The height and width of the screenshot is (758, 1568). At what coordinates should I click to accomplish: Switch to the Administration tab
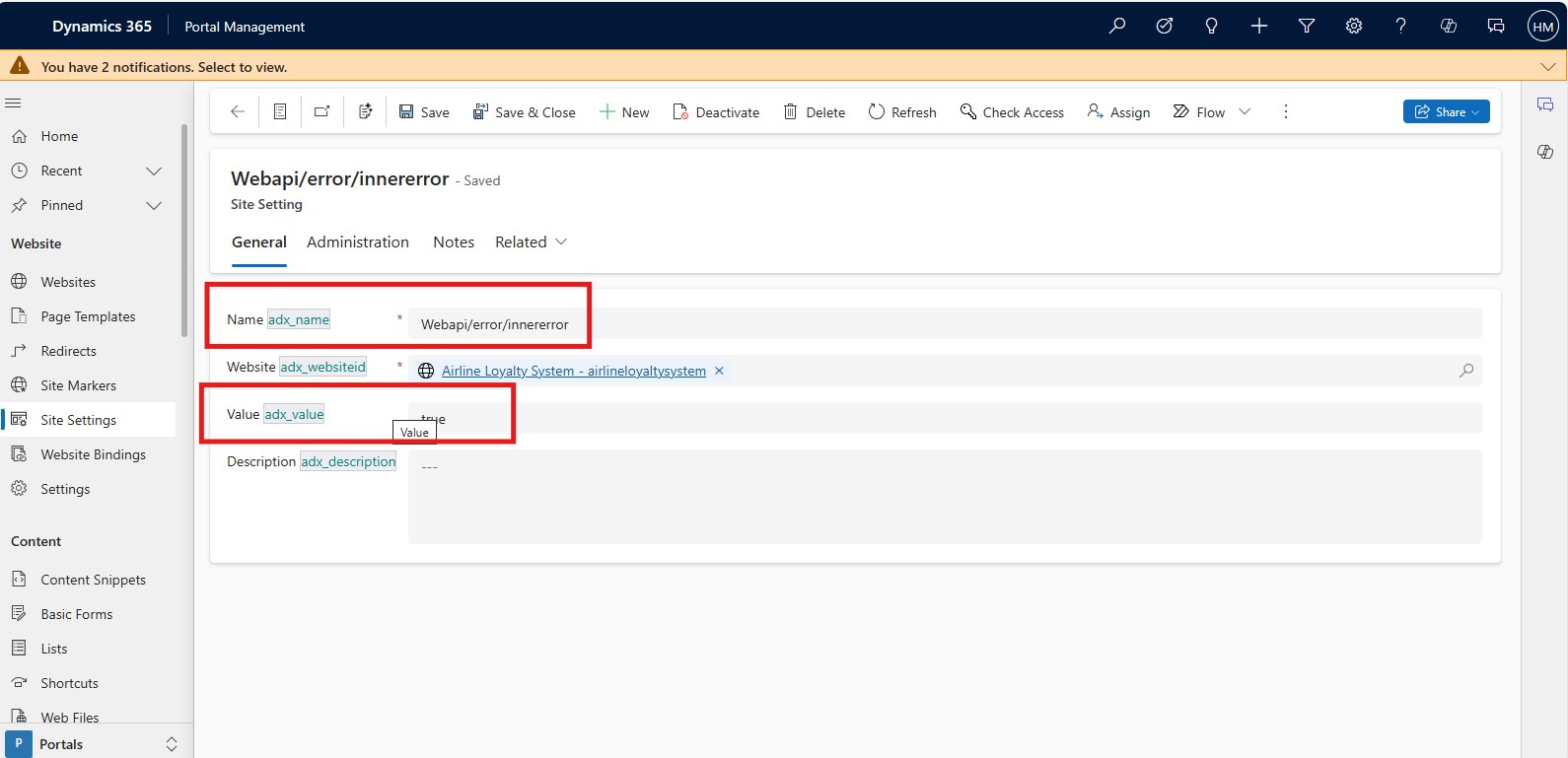(x=357, y=242)
